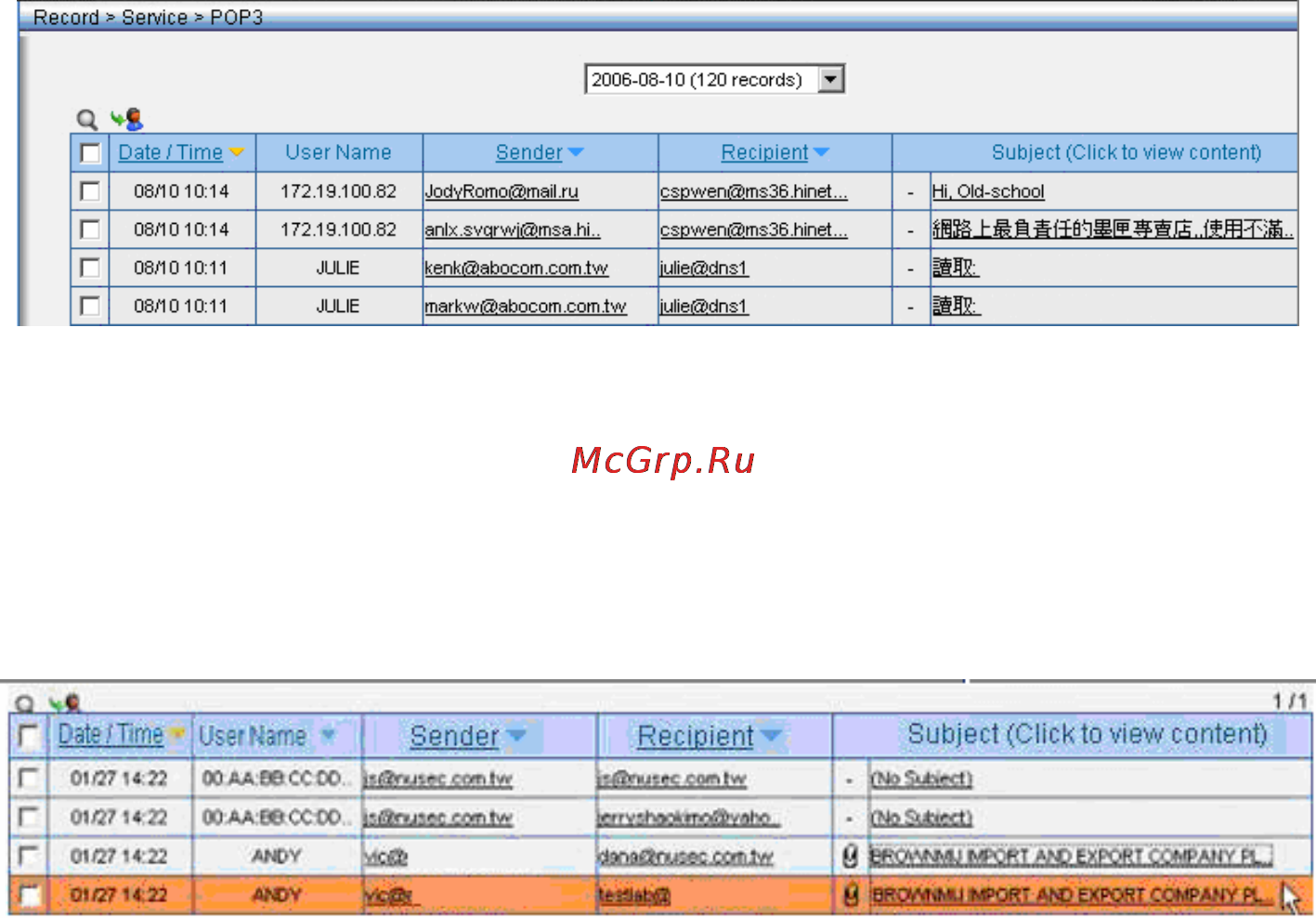Check the row for anlx.svqrwj@msa.hi..

coord(90,229)
